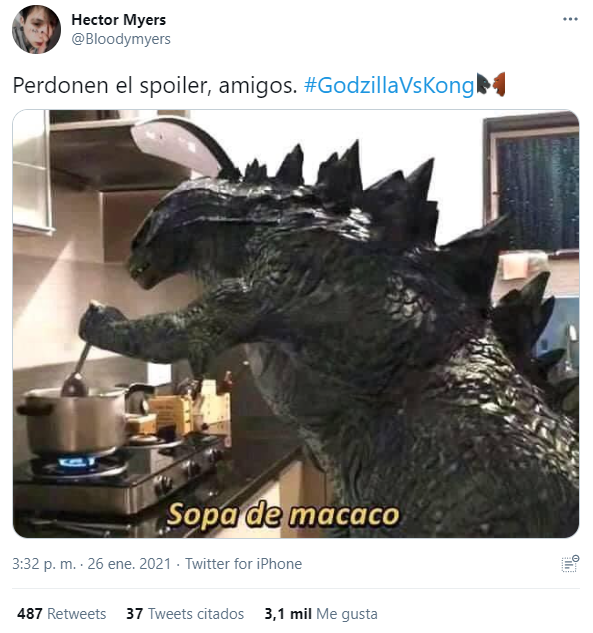Click Hector Myers profile avatar
This screenshot has width=593, height=633.
36,29
